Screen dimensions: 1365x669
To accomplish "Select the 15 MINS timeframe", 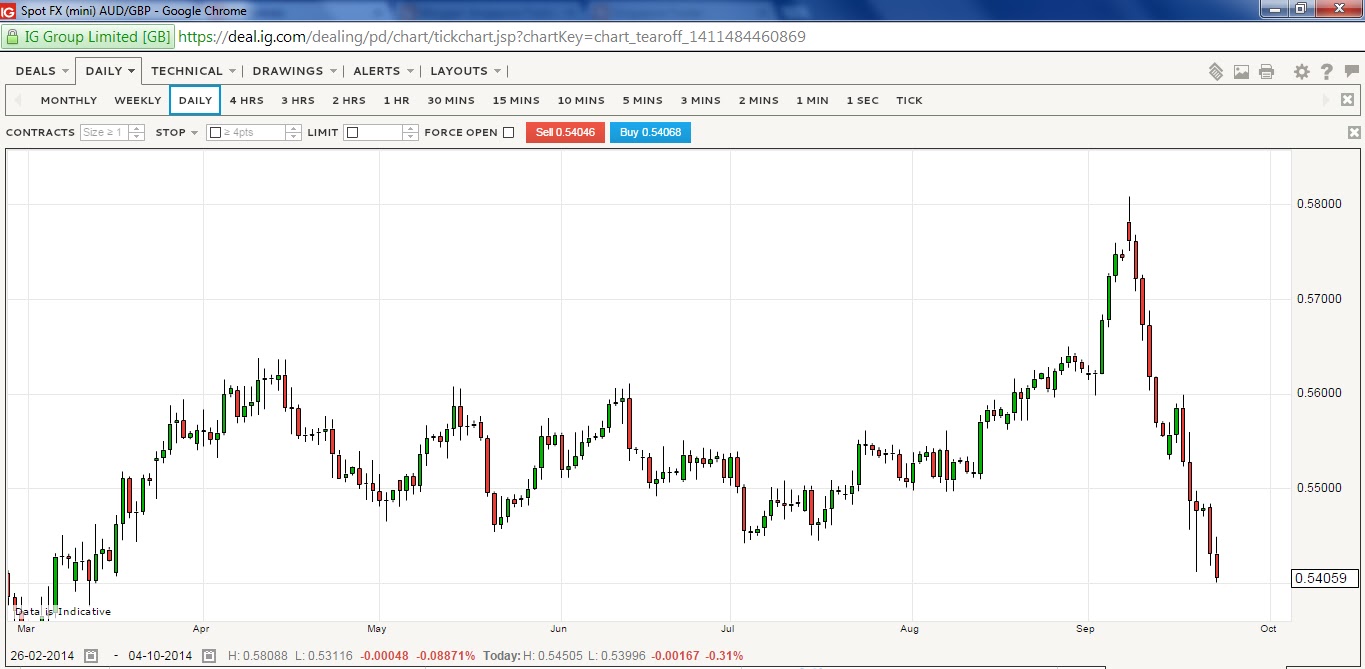I will pyautogui.click(x=516, y=100).
